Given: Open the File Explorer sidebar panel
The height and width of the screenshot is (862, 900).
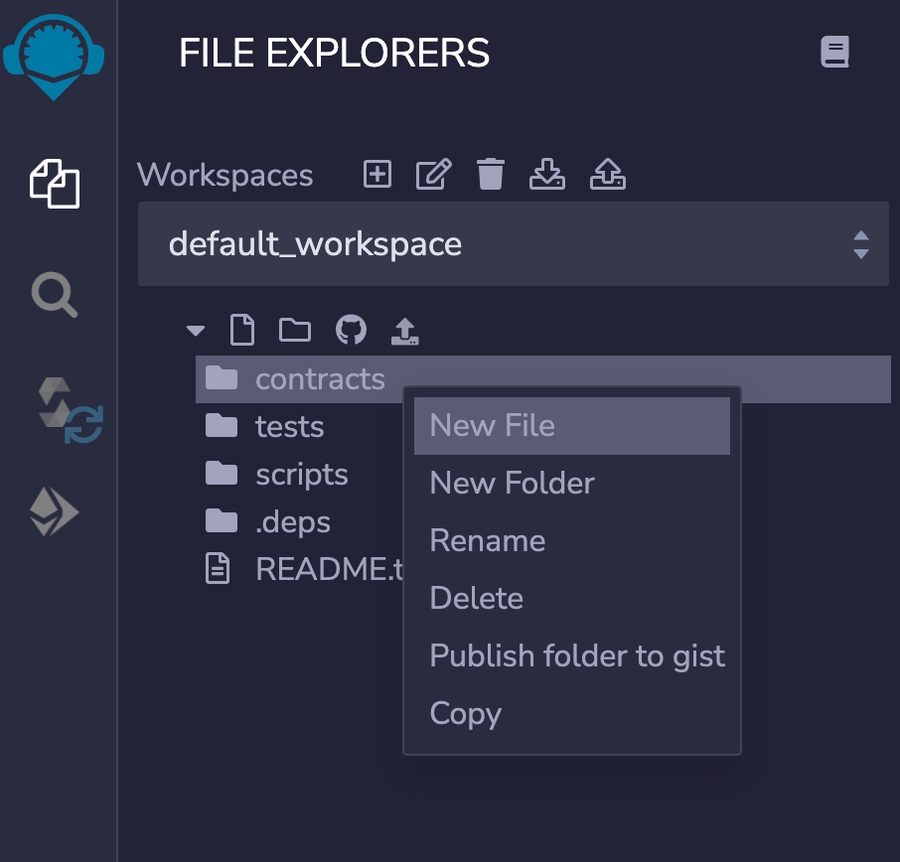Looking at the screenshot, I should (x=57, y=184).
